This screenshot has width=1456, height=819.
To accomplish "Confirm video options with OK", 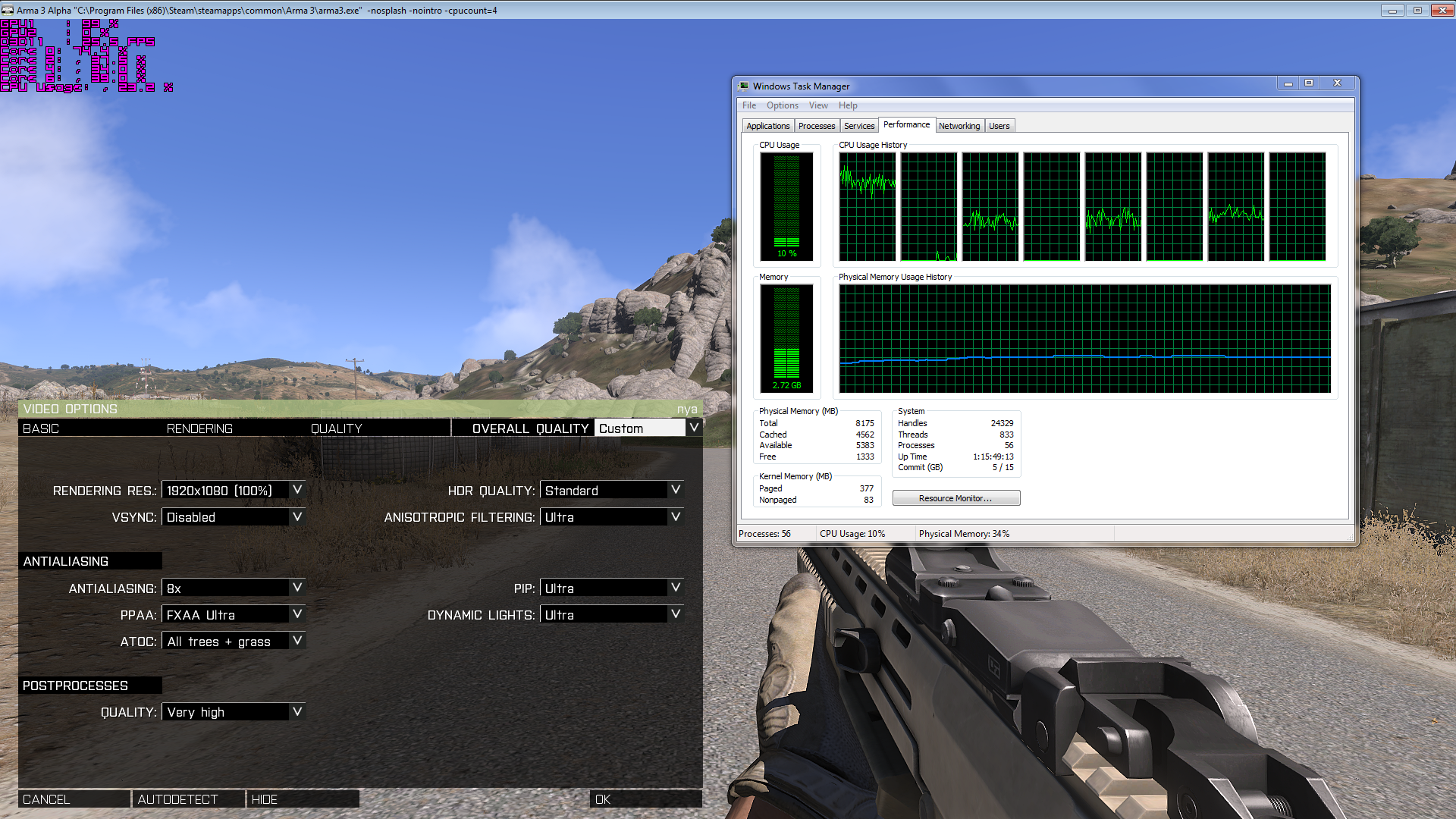I will pos(645,799).
